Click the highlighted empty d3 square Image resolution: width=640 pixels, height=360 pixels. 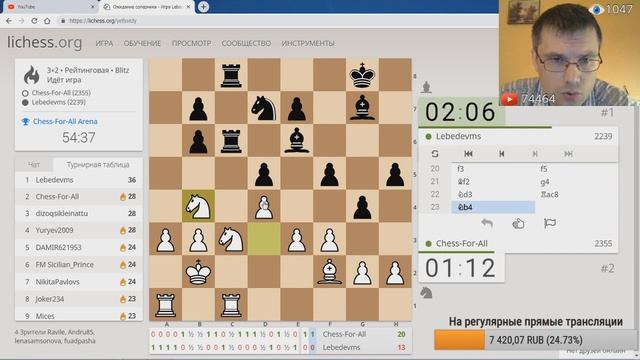pyautogui.click(x=264, y=239)
